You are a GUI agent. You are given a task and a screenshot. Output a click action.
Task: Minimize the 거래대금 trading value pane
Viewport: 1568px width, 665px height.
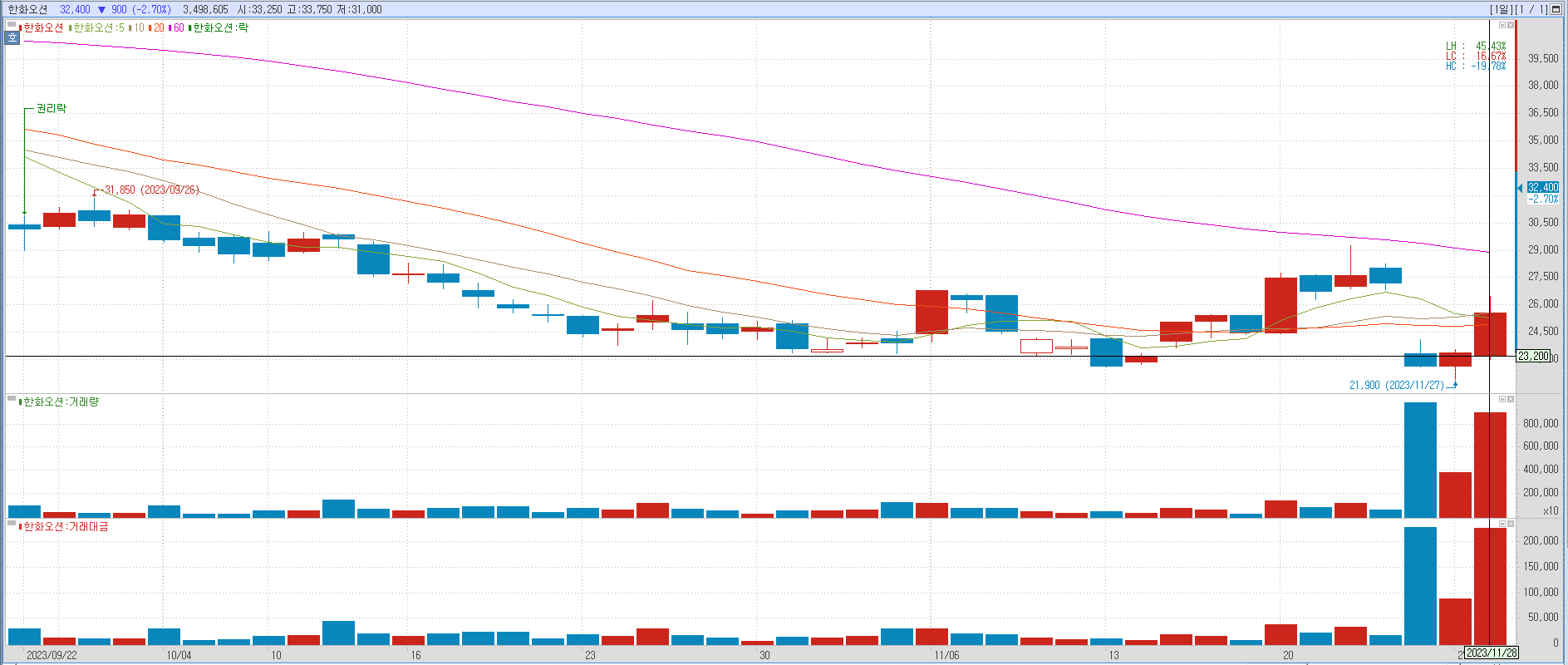[1502, 524]
